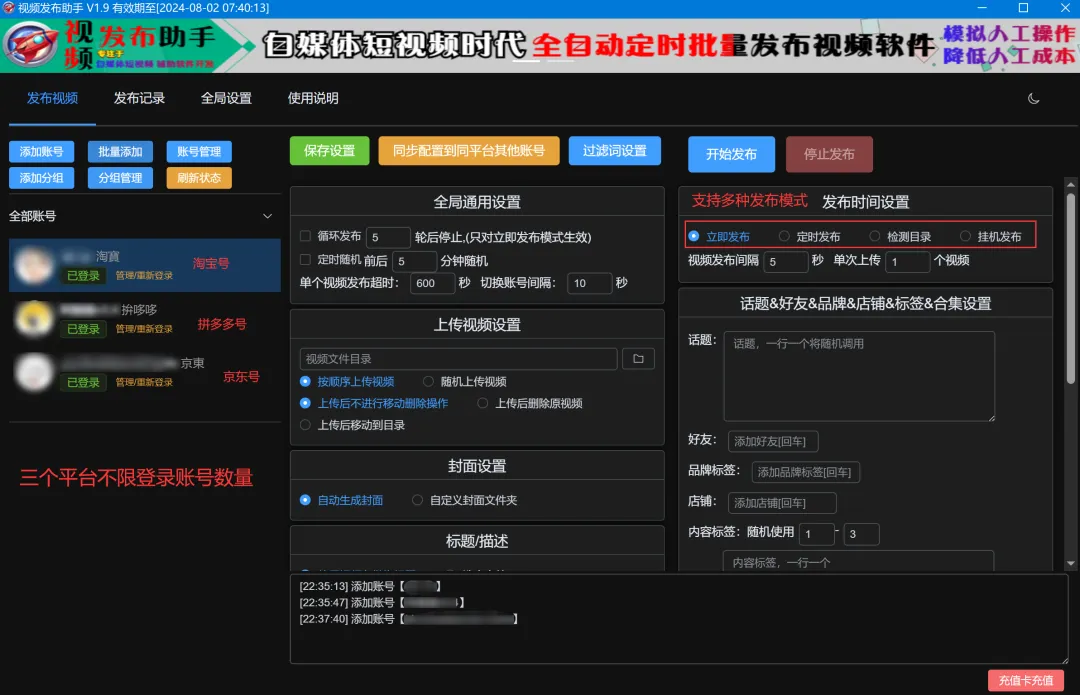Screen dimensions: 1080x695
Task: Open the 发布记录 tab
Action: coord(139,98)
